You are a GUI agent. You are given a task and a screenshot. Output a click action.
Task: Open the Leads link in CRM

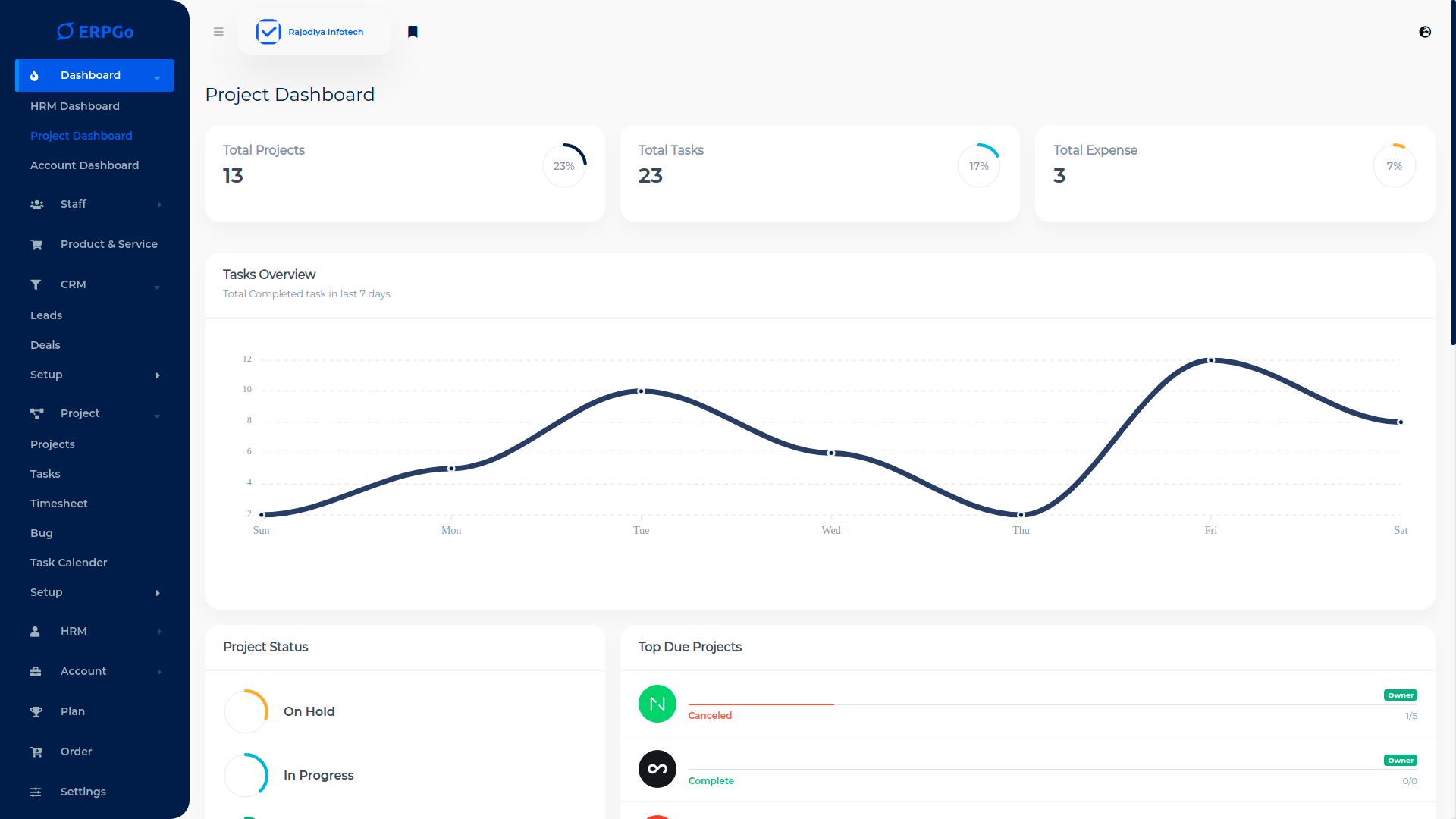coord(46,315)
